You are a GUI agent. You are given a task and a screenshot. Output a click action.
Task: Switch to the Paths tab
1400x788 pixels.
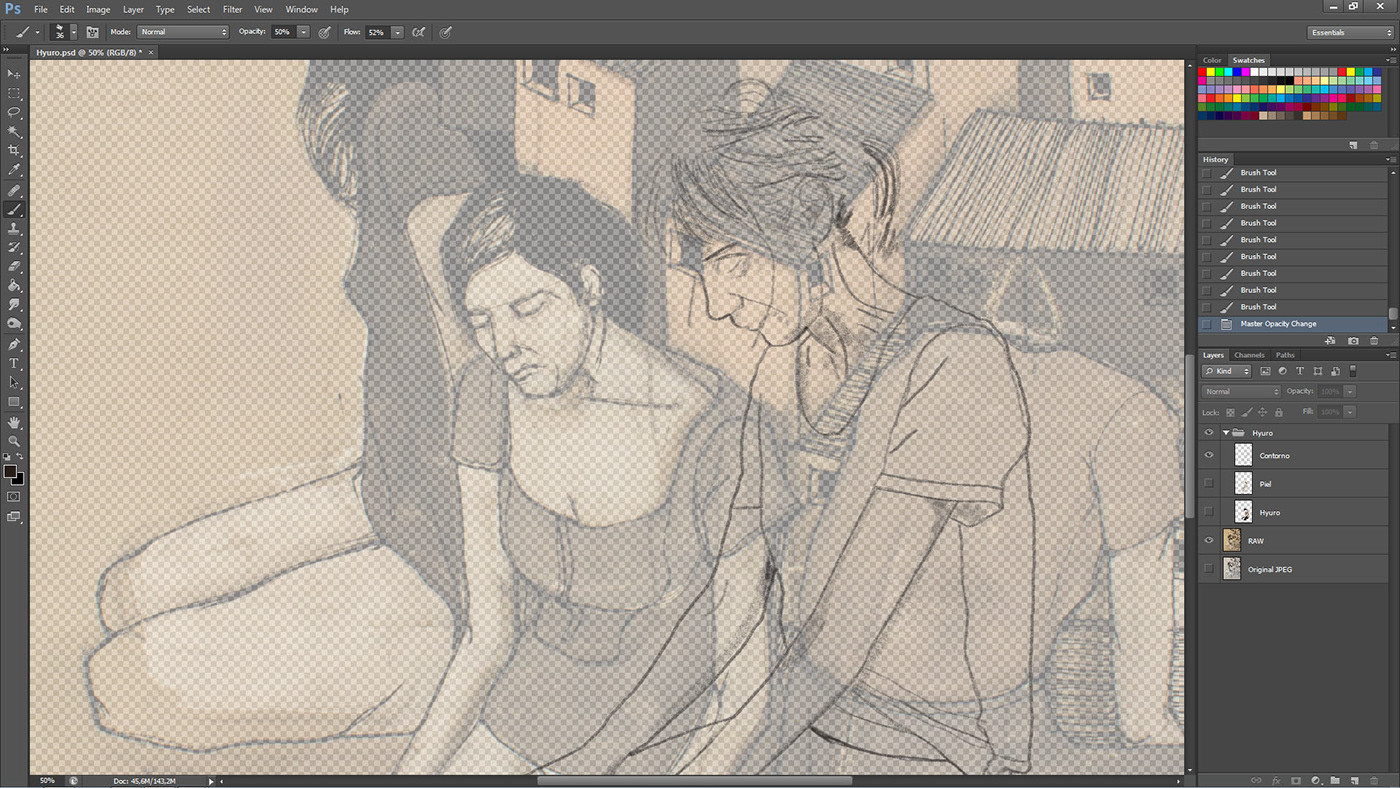[x=1285, y=355]
